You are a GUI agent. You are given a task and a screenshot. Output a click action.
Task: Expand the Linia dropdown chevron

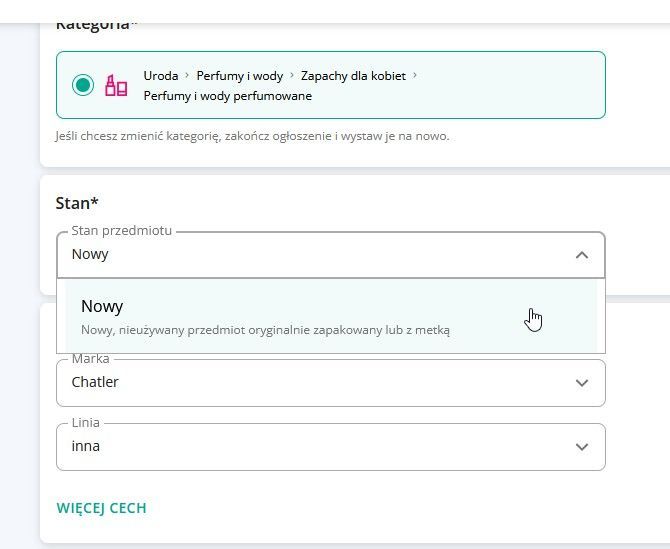click(x=582, y=447)
